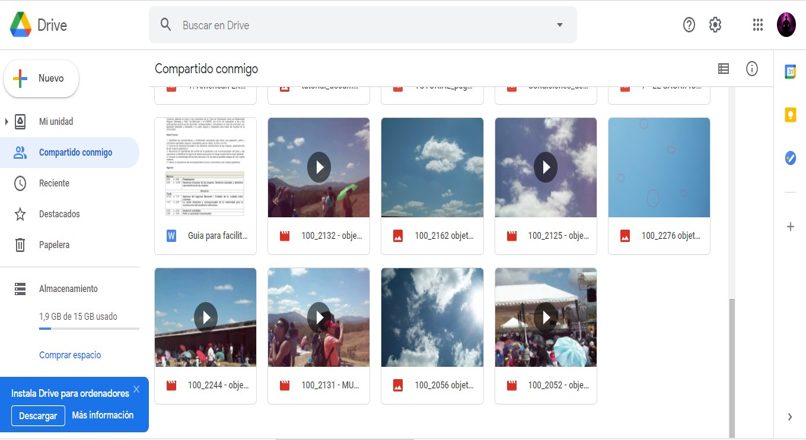This screenshot has height=440, width=806.
Task: Click the search magnifier icon
Action: pyautogui.click(x=166, y=24)
